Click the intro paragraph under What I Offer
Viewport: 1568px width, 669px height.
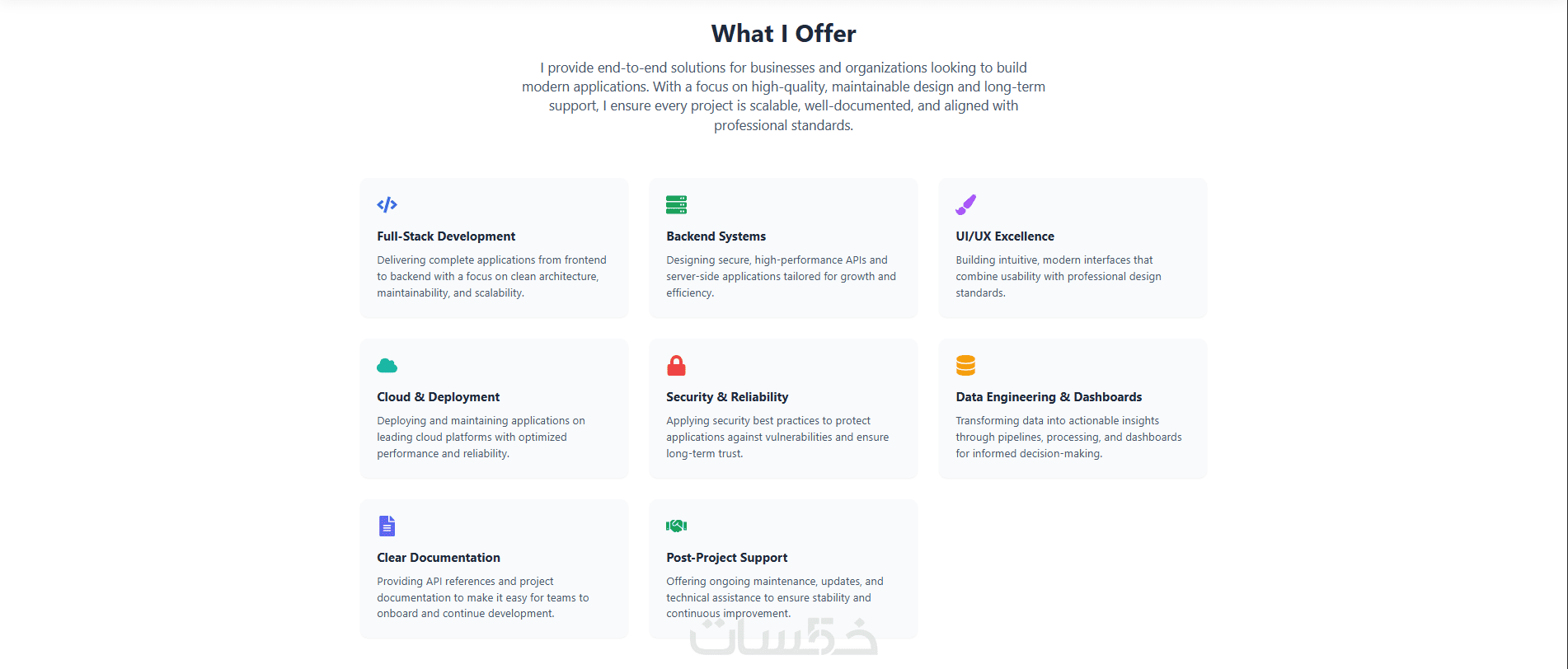pos(783,96)
